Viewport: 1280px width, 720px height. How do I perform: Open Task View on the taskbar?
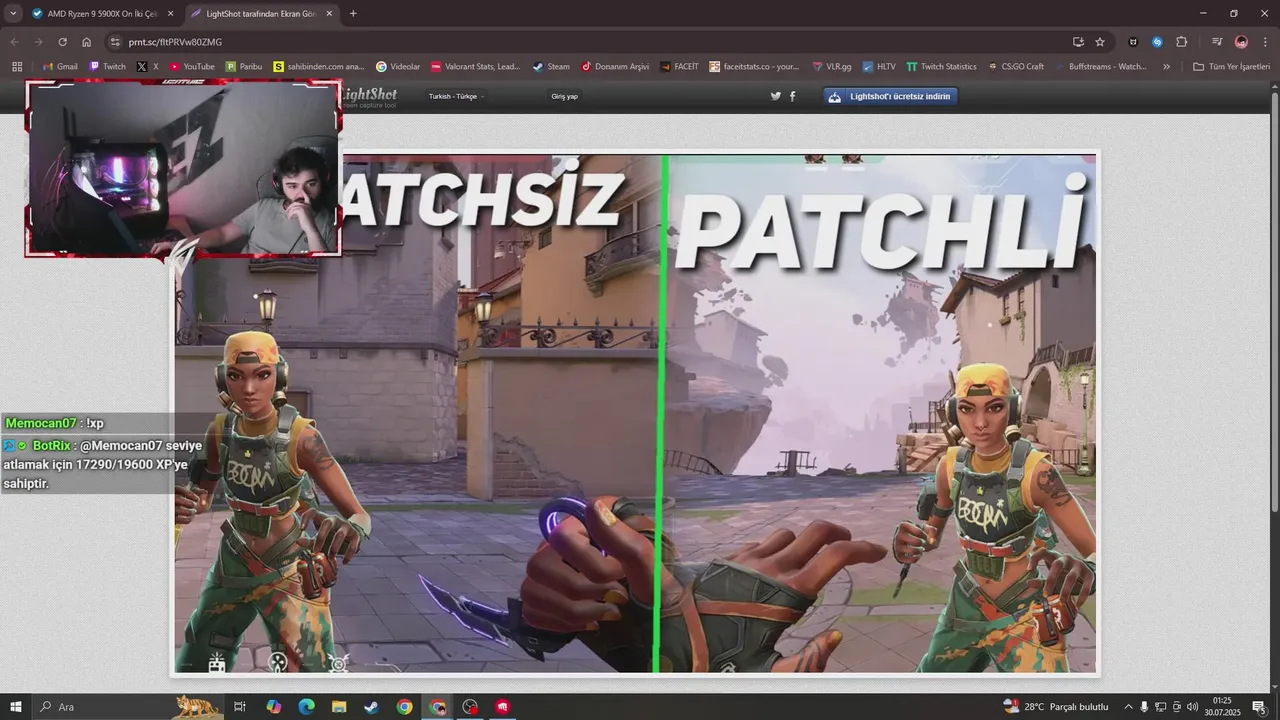239,707
